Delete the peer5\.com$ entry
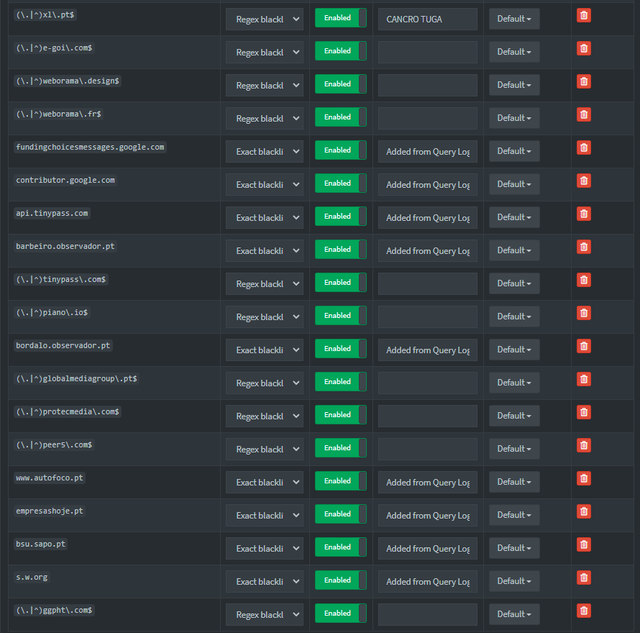This screenshot has width=640, height=633. click(x=584, y=445)
